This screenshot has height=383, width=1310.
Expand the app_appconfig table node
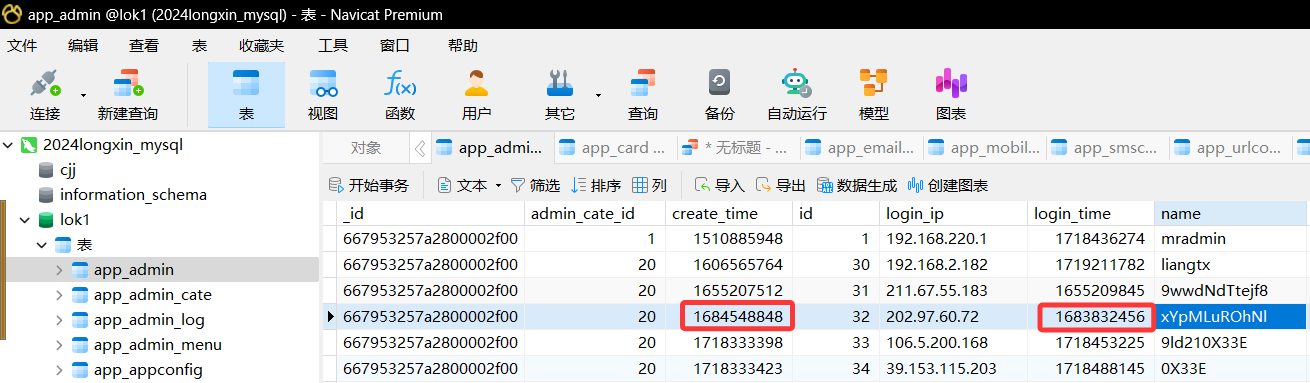(x=60, y=370)
